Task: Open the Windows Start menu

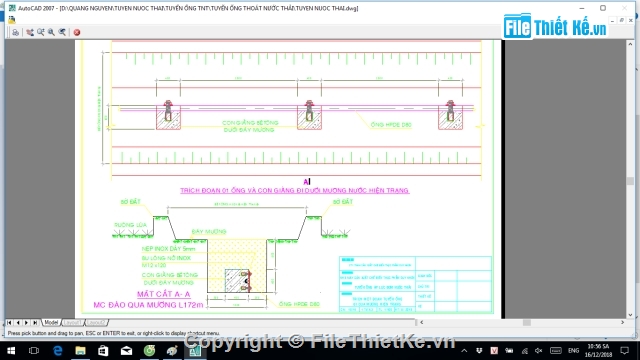Action: (11, 351)
